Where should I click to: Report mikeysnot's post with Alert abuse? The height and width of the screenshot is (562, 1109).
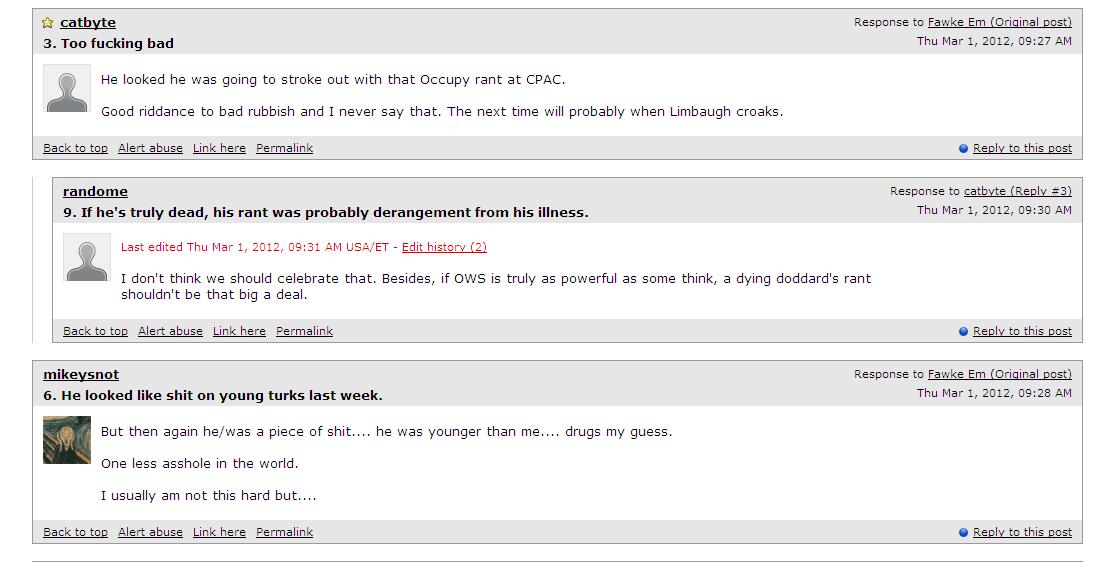click(150, 532)
